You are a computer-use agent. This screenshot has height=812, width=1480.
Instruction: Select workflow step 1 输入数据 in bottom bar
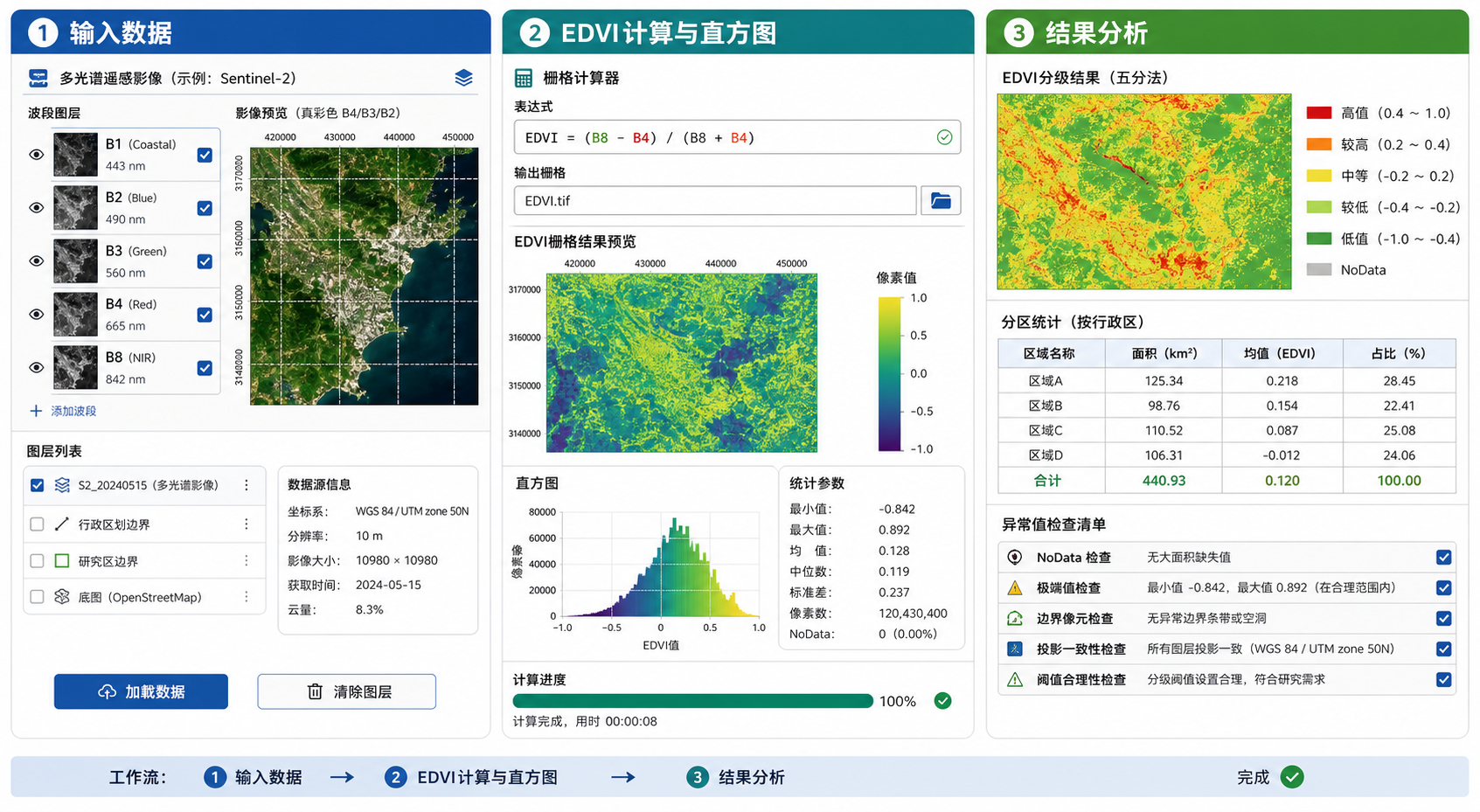(x=253, y=777)
